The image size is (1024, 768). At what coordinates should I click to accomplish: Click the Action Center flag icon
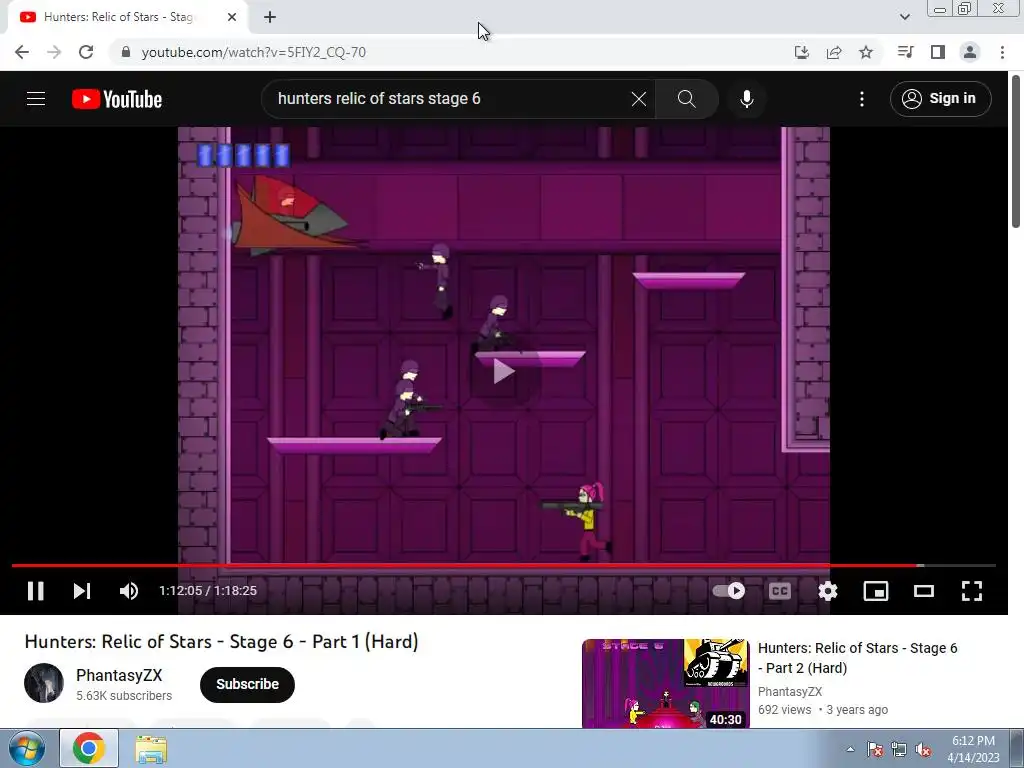[875, 749]
